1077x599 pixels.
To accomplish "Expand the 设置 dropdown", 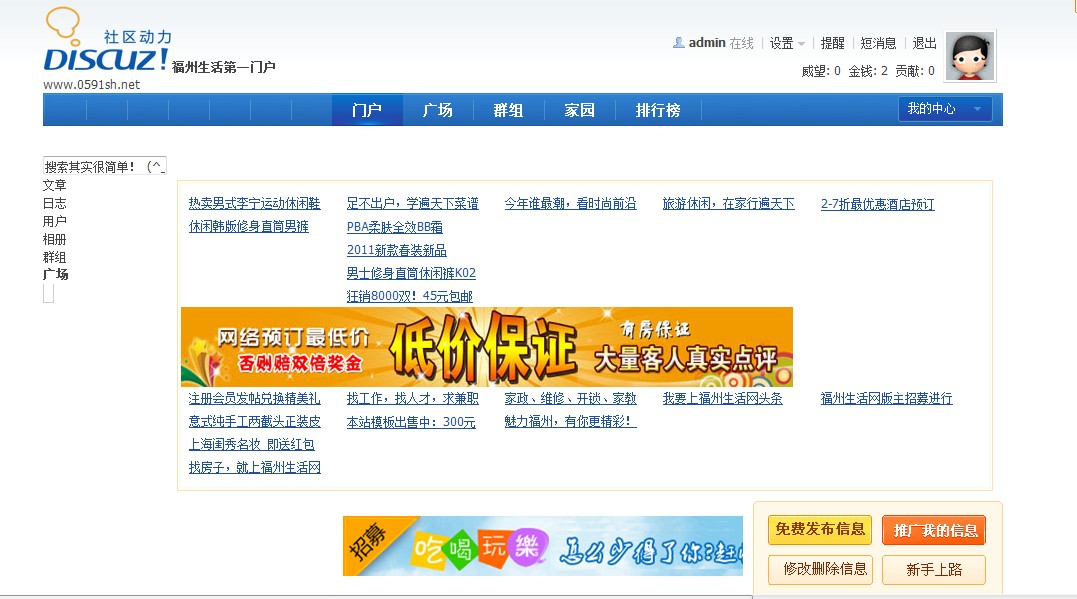I will [x=786, y=43].
